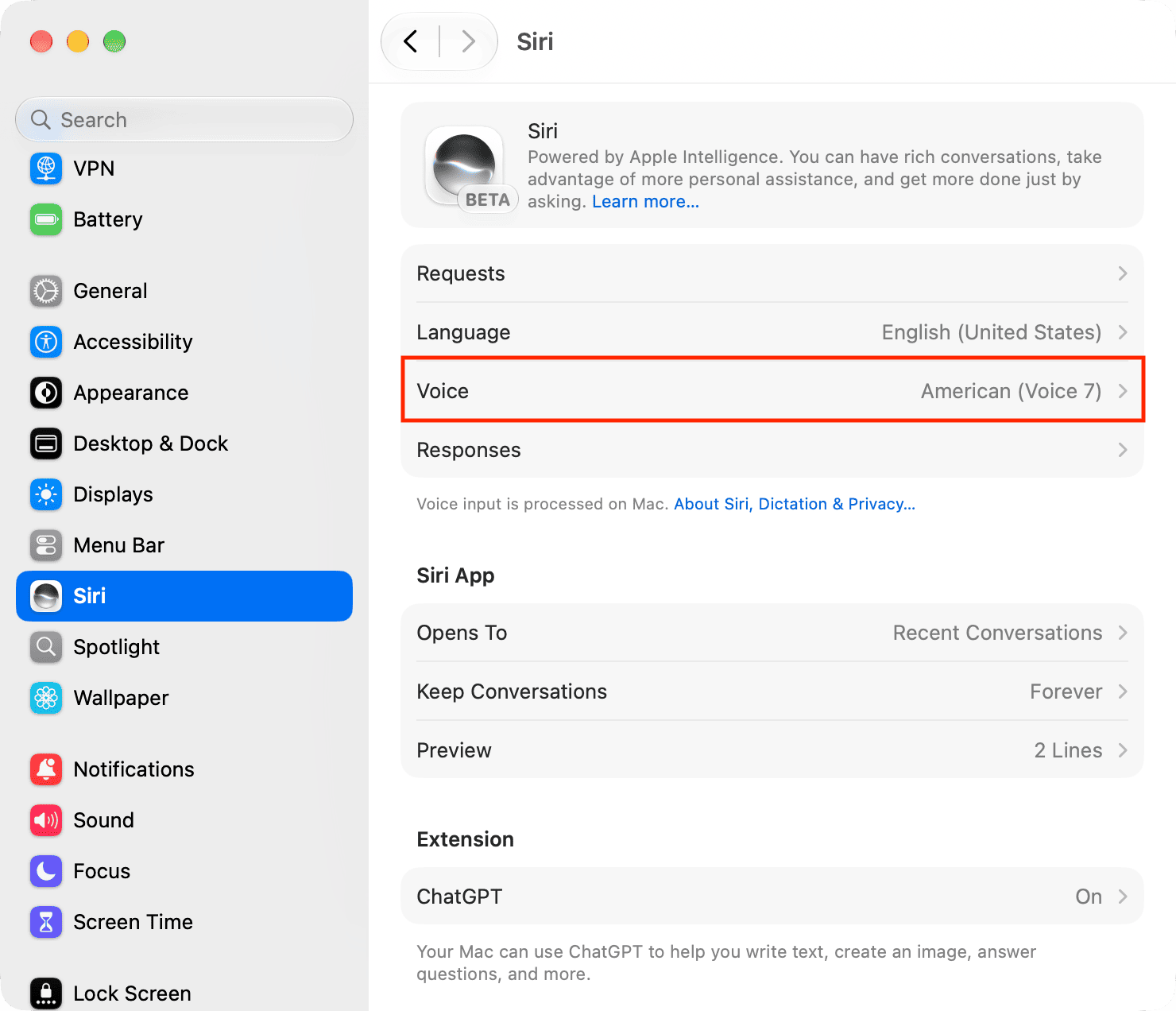Click the Screen Time hourglass icon

click(46, 922)
